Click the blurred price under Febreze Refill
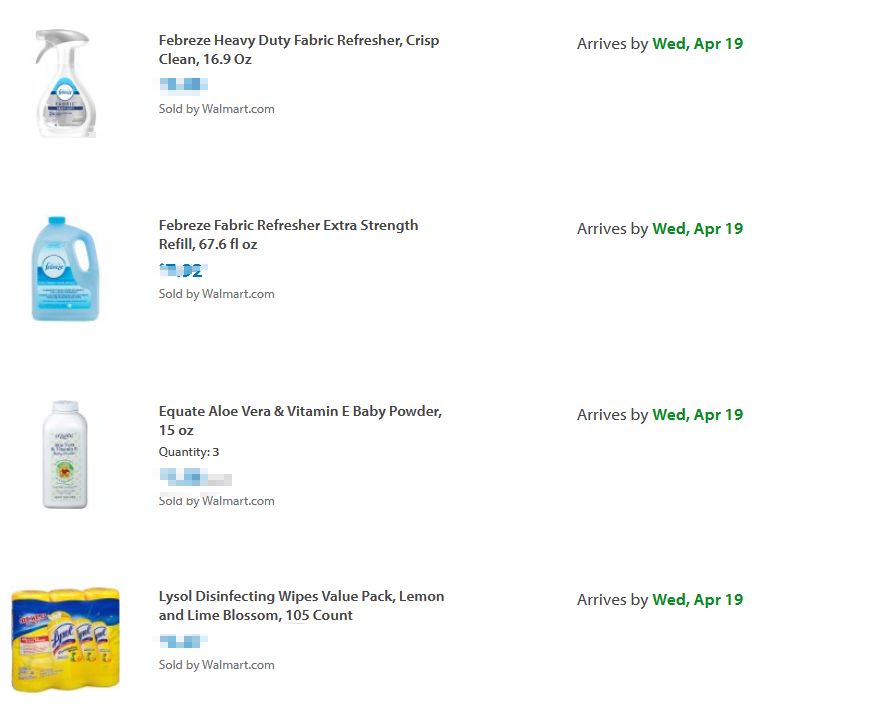The width and height of the screenshot is (892, 710). [182, 270]
